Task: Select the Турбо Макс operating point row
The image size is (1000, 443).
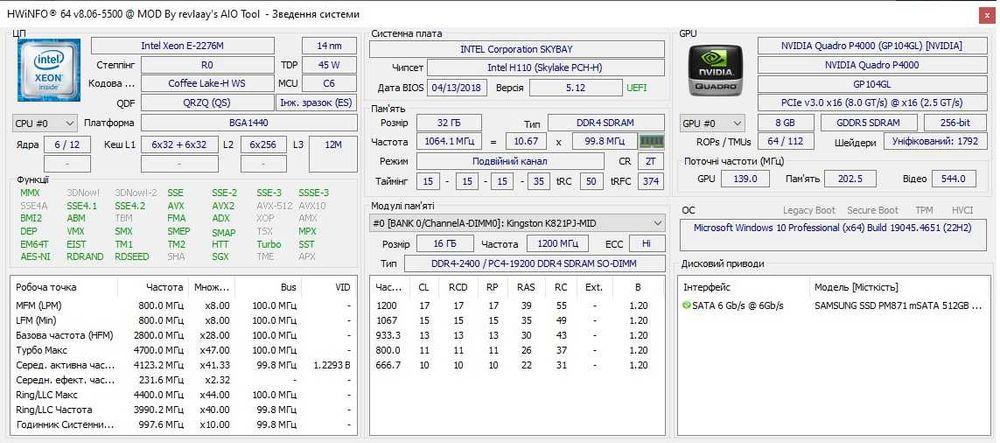Action: tap(184, 351)
